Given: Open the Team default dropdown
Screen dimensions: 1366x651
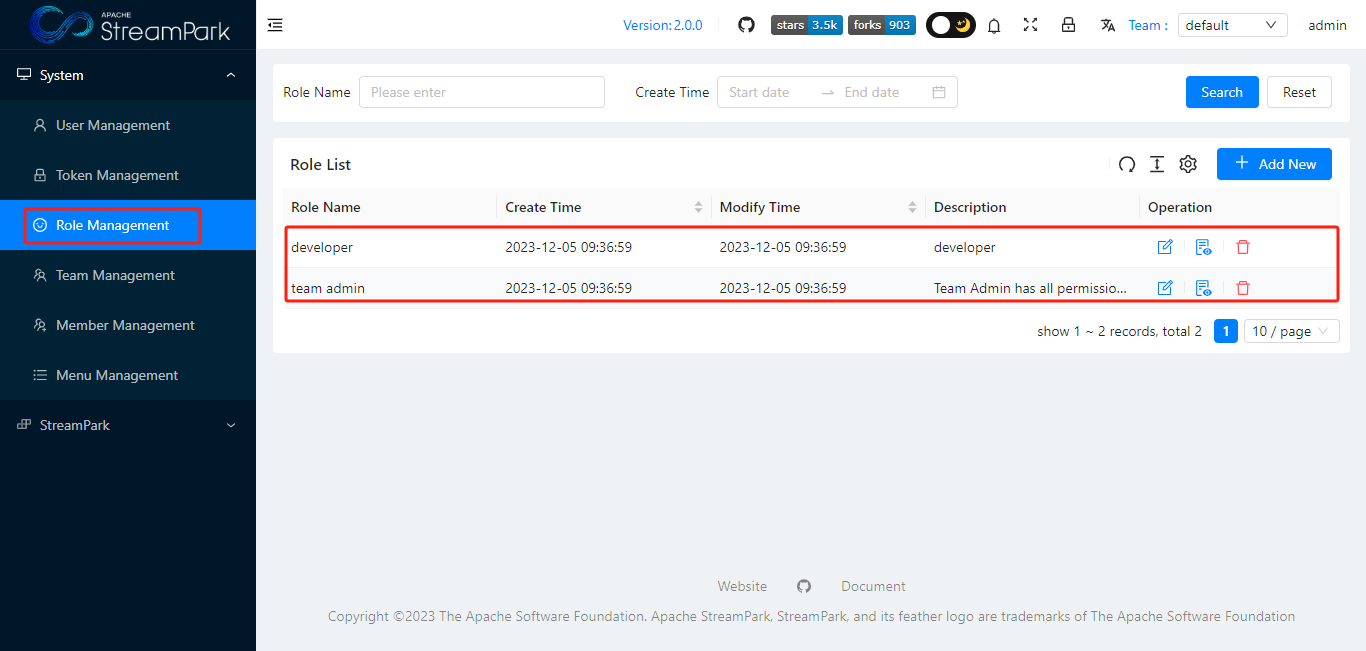Looking at the screenshot, I should [x=1232, y=25].
